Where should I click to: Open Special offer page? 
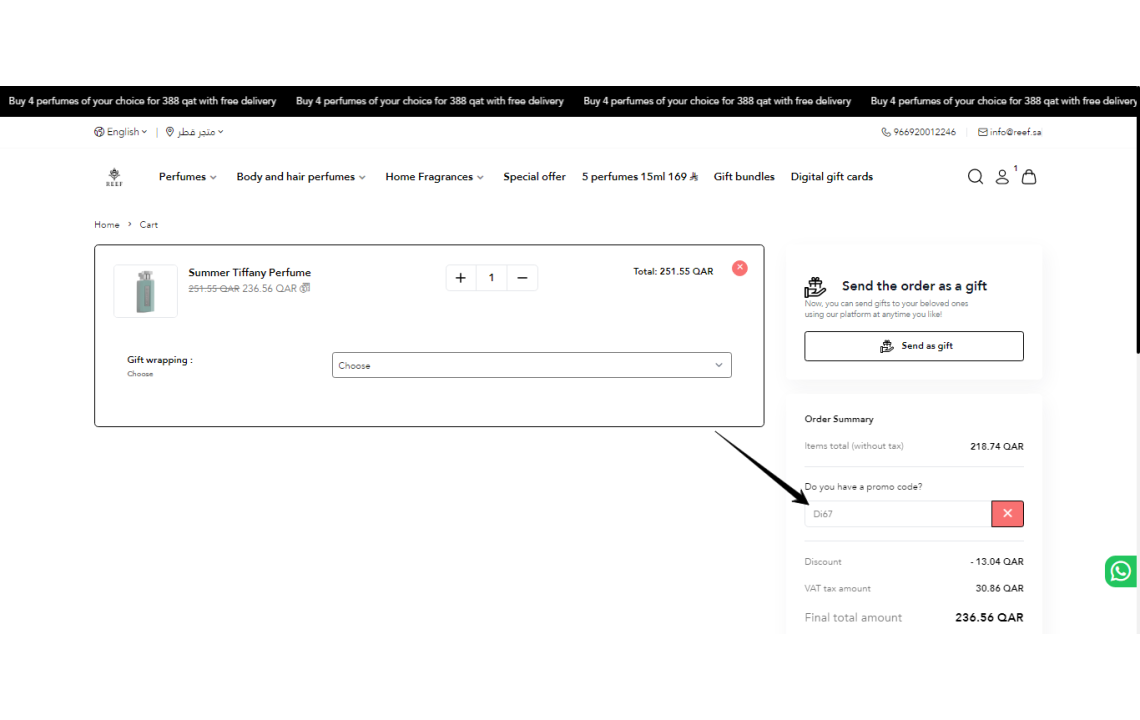[x=534, y=177]
